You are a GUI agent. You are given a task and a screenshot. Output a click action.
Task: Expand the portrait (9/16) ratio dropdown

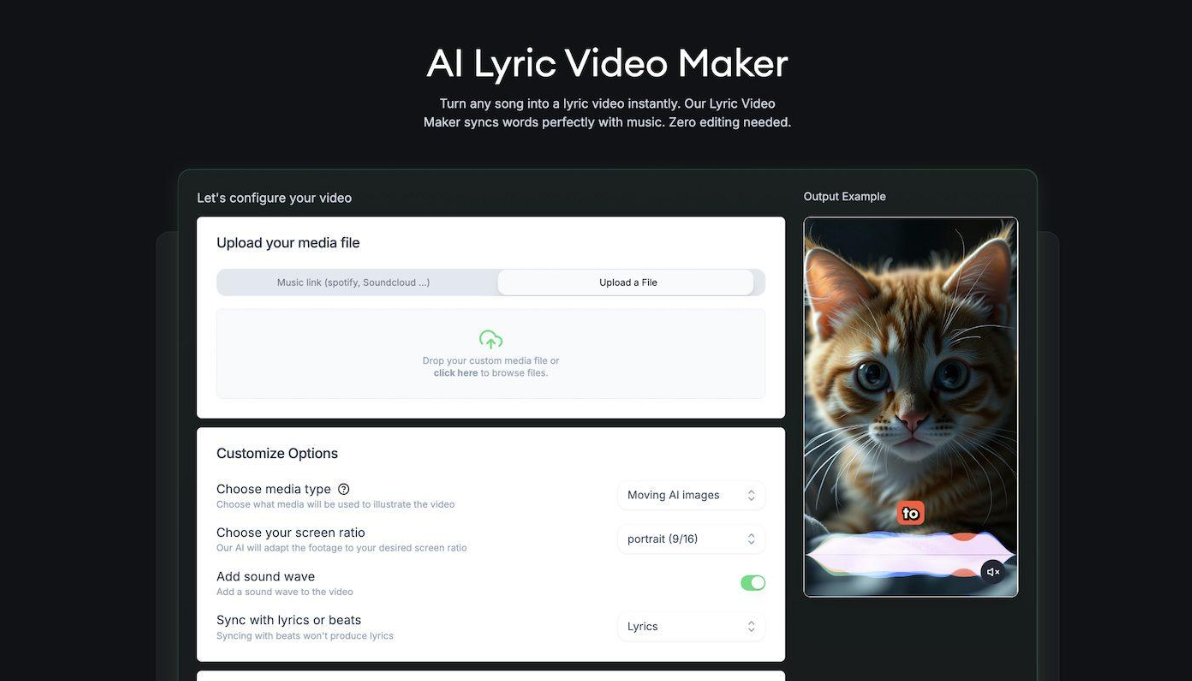(x=690, y=539)
